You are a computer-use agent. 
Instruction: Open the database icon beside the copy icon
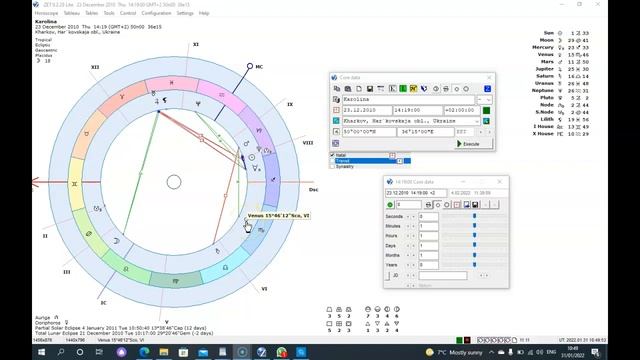[x=348, y=89]
